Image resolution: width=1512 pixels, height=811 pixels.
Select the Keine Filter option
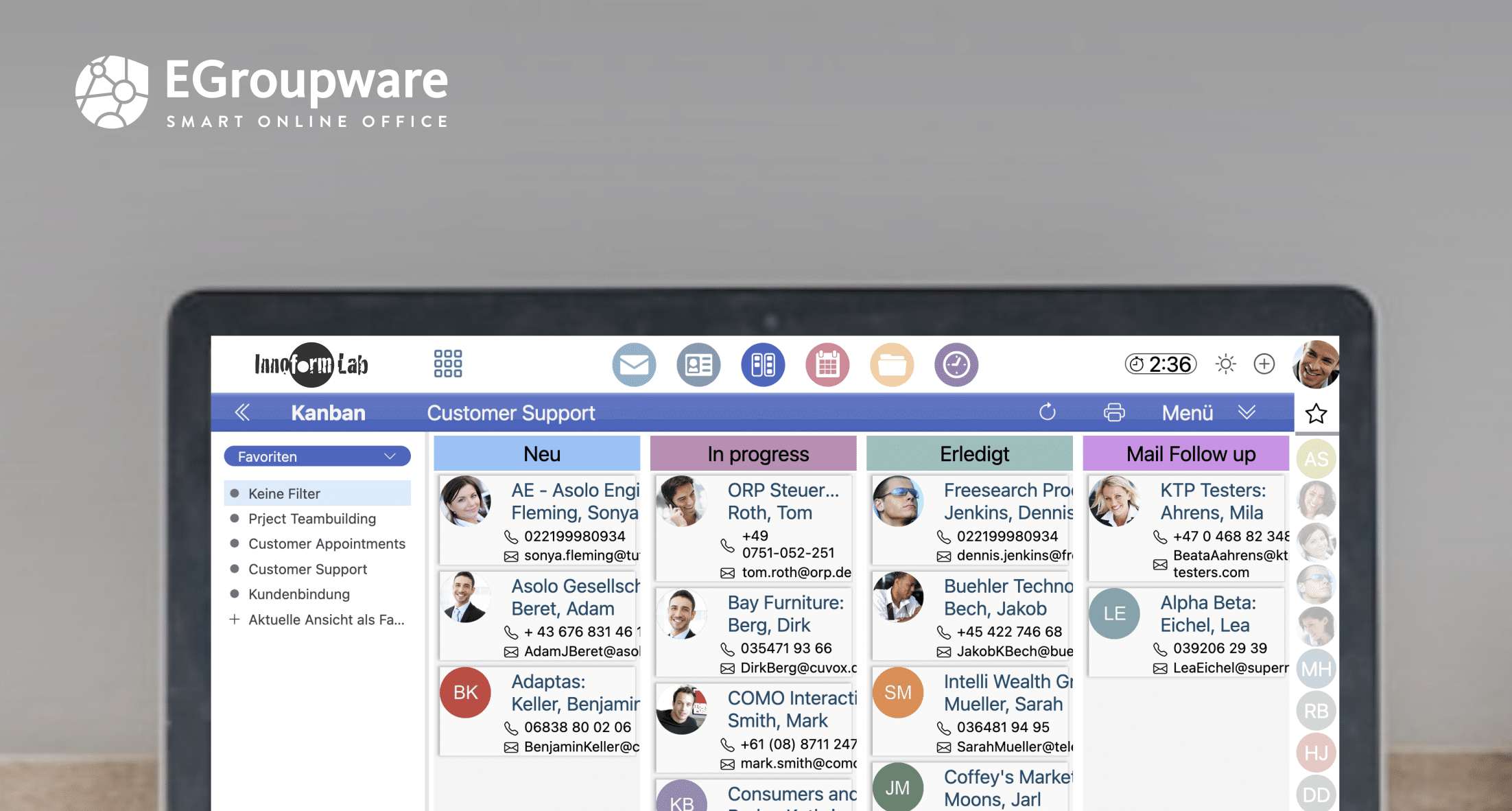pyautogui.click(x=284, y=493)
